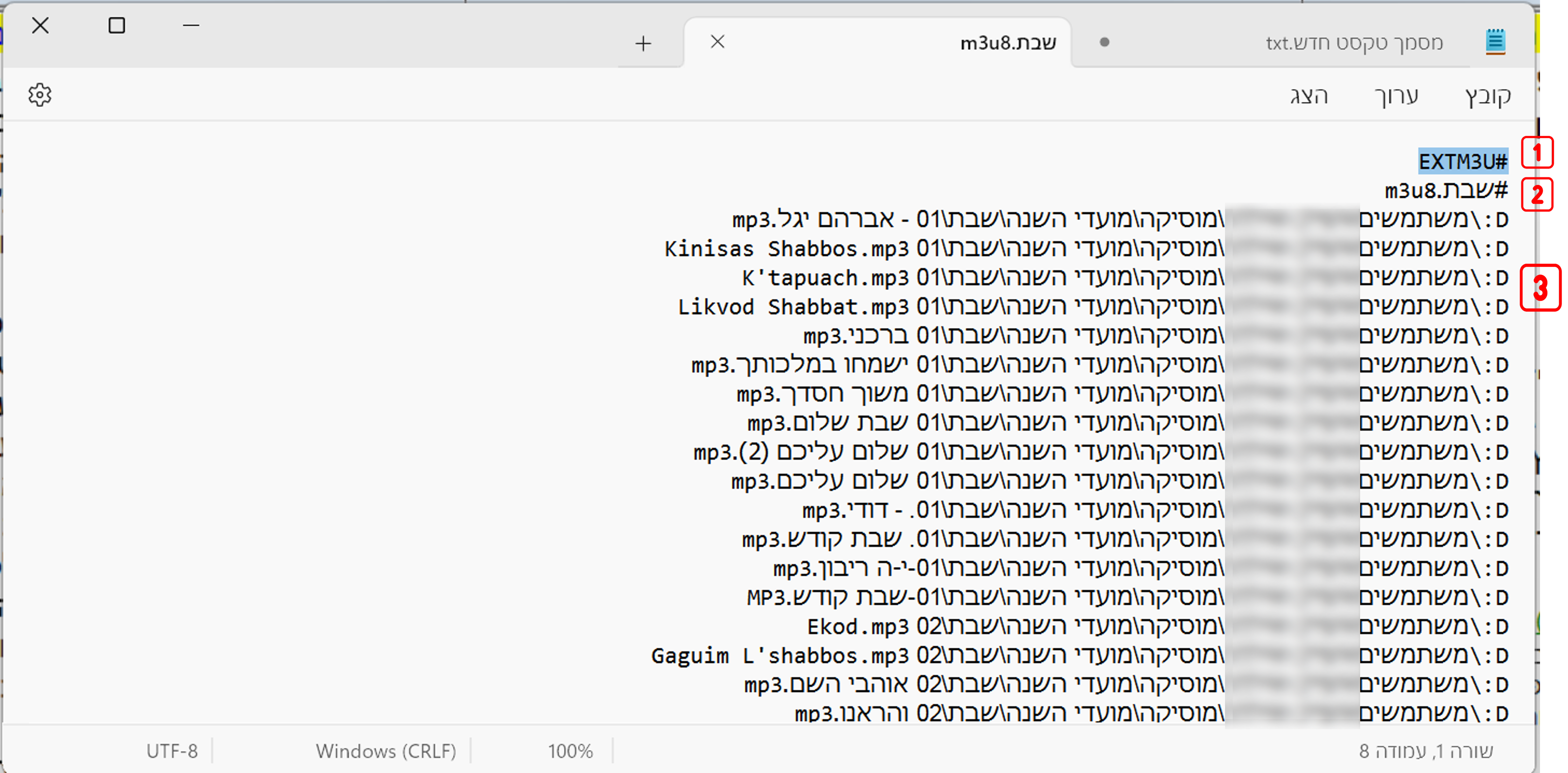Click the line and column status text
This screenshot has height=773, width=1568.
pyautogui.click(x=1426, y=751)
